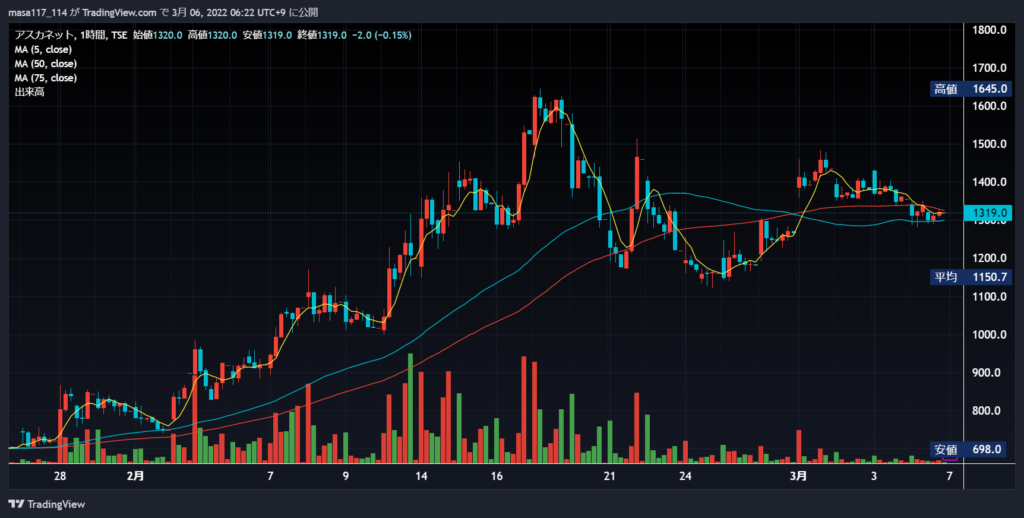This screenshot has width=1024, height=518.
Task: Click the '9' date on the time axis
Action: 345,476
